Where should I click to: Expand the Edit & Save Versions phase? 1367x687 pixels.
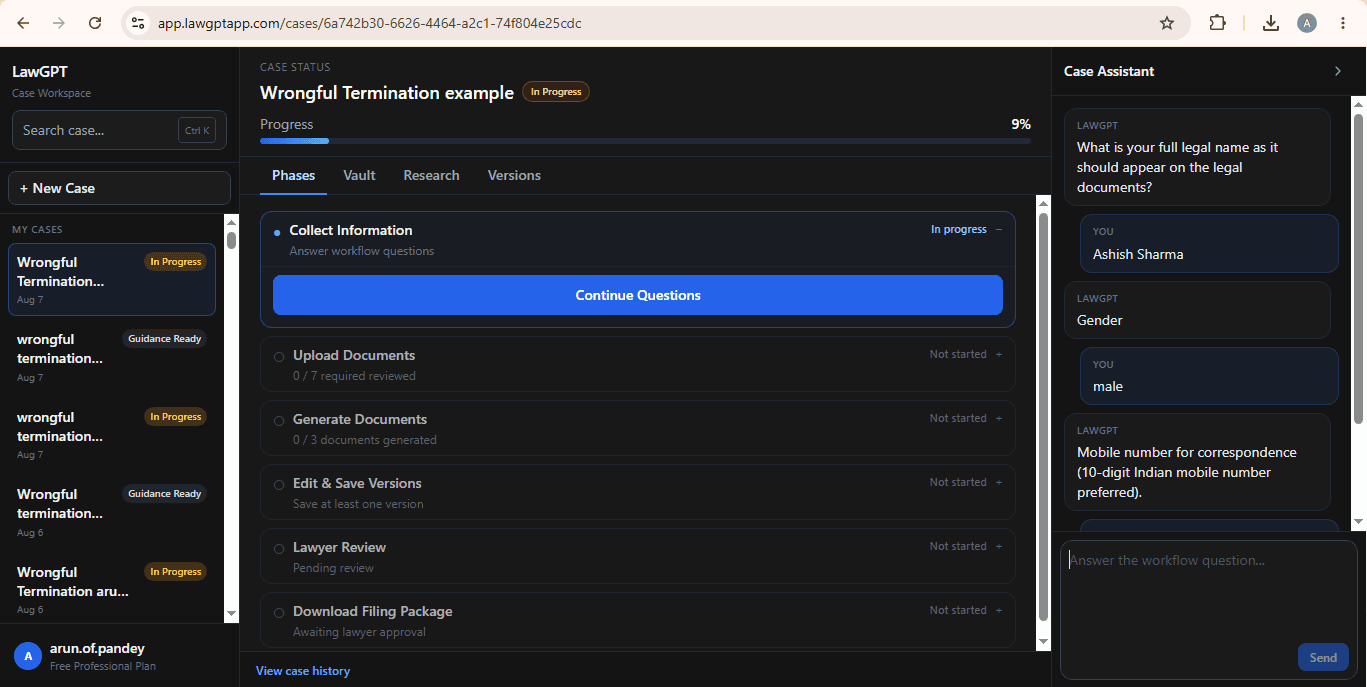tap(998, 482)
